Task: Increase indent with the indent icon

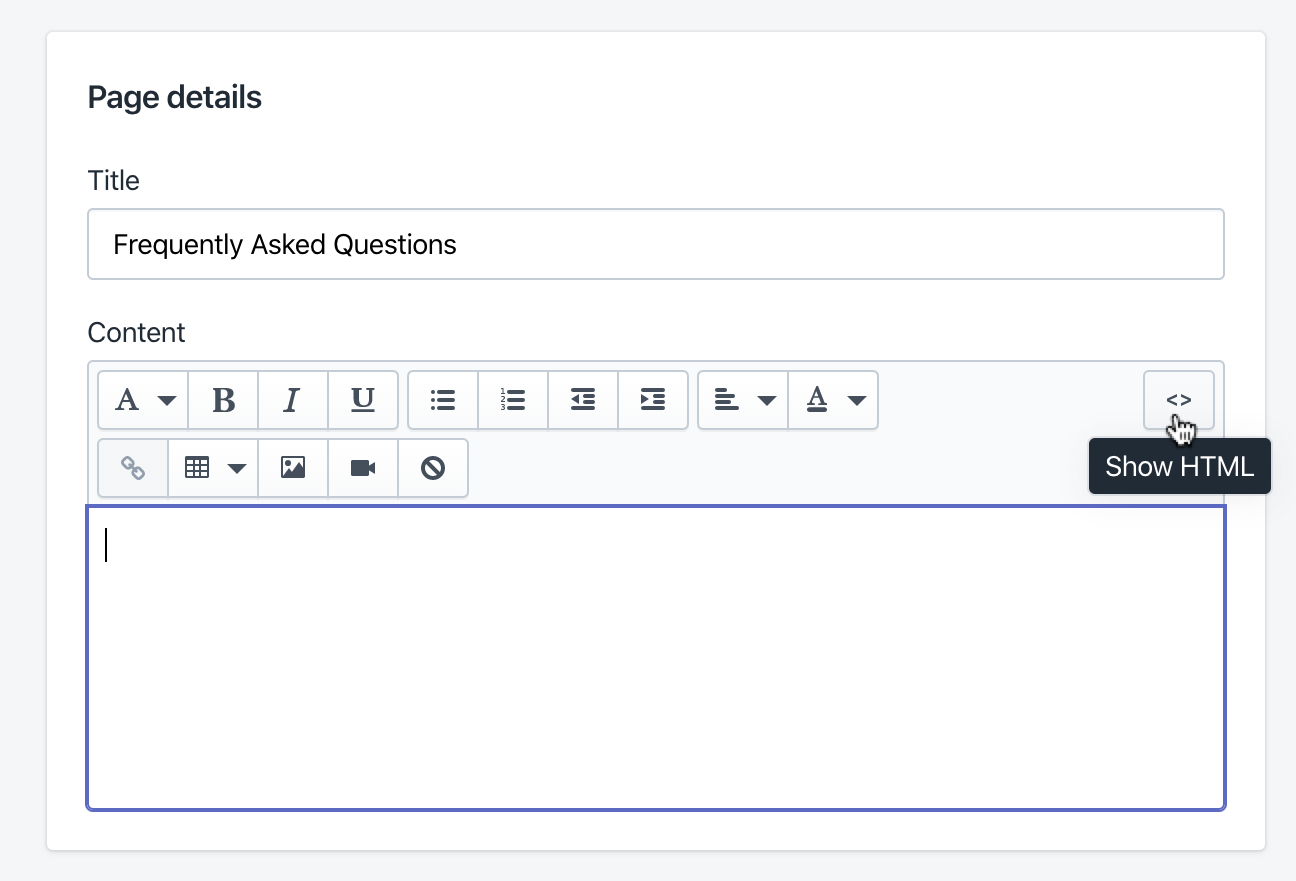Action: 653,400
